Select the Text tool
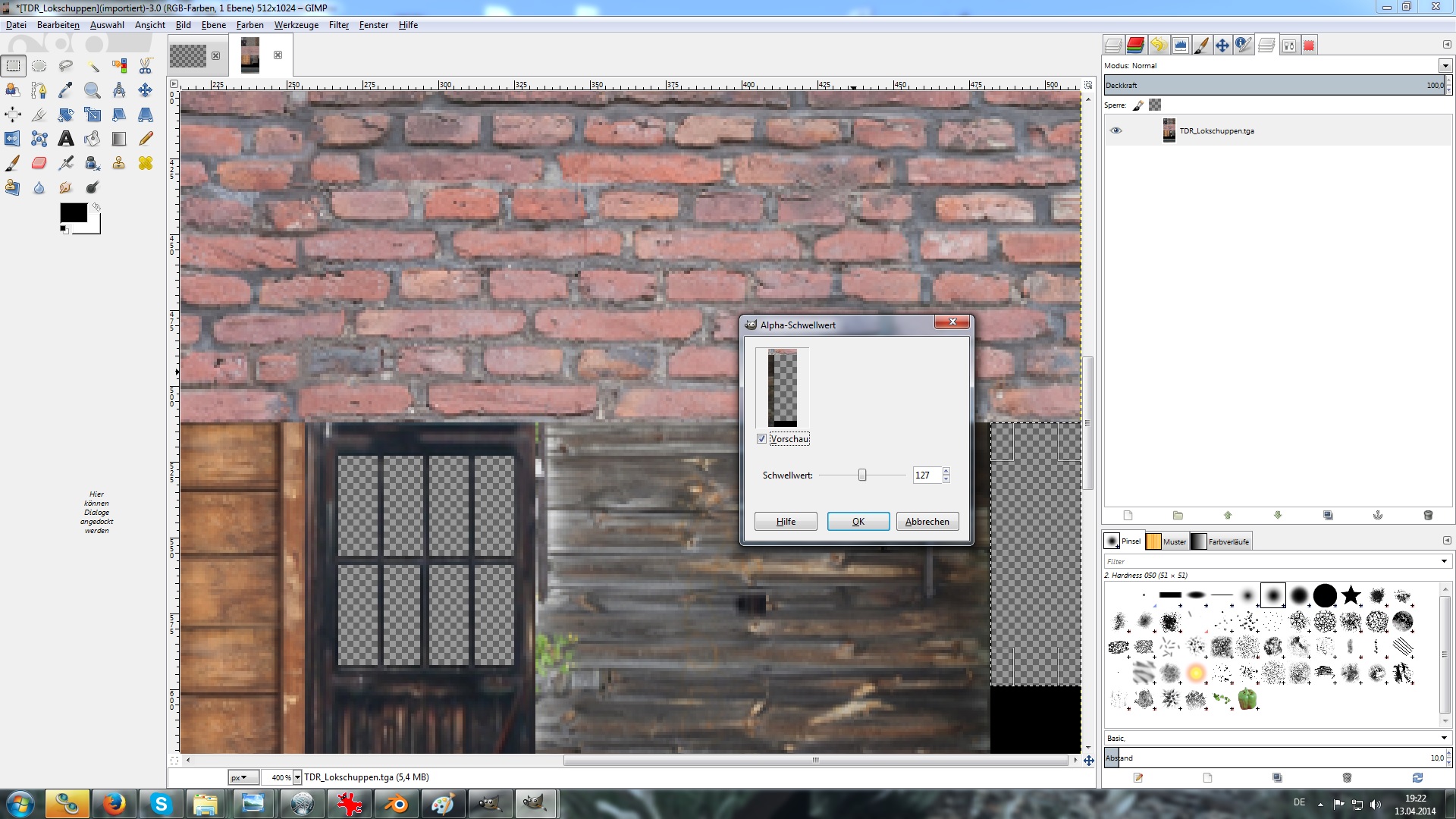 point(66,139)
